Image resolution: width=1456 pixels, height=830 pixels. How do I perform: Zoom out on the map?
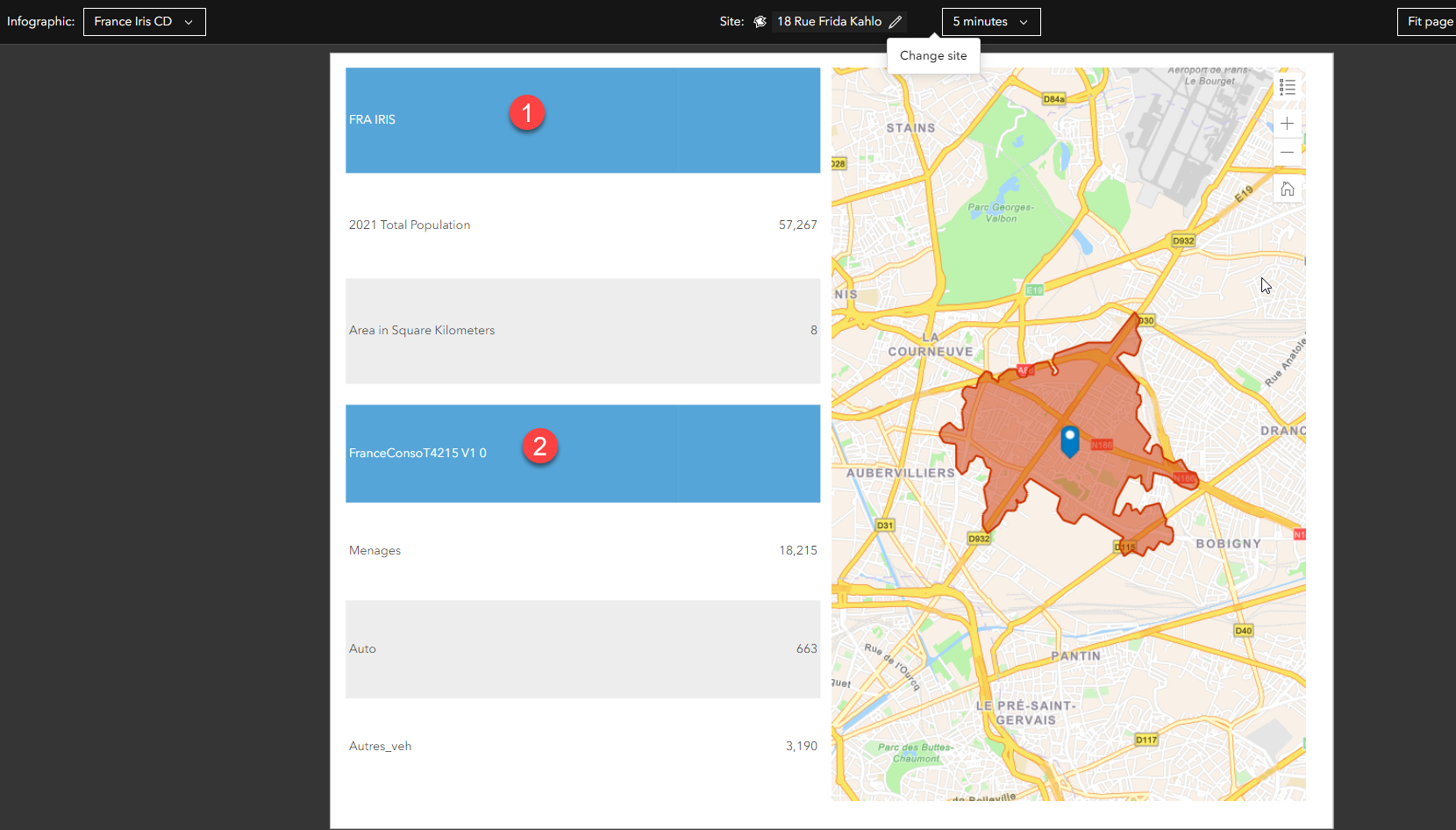(1288, 152)
